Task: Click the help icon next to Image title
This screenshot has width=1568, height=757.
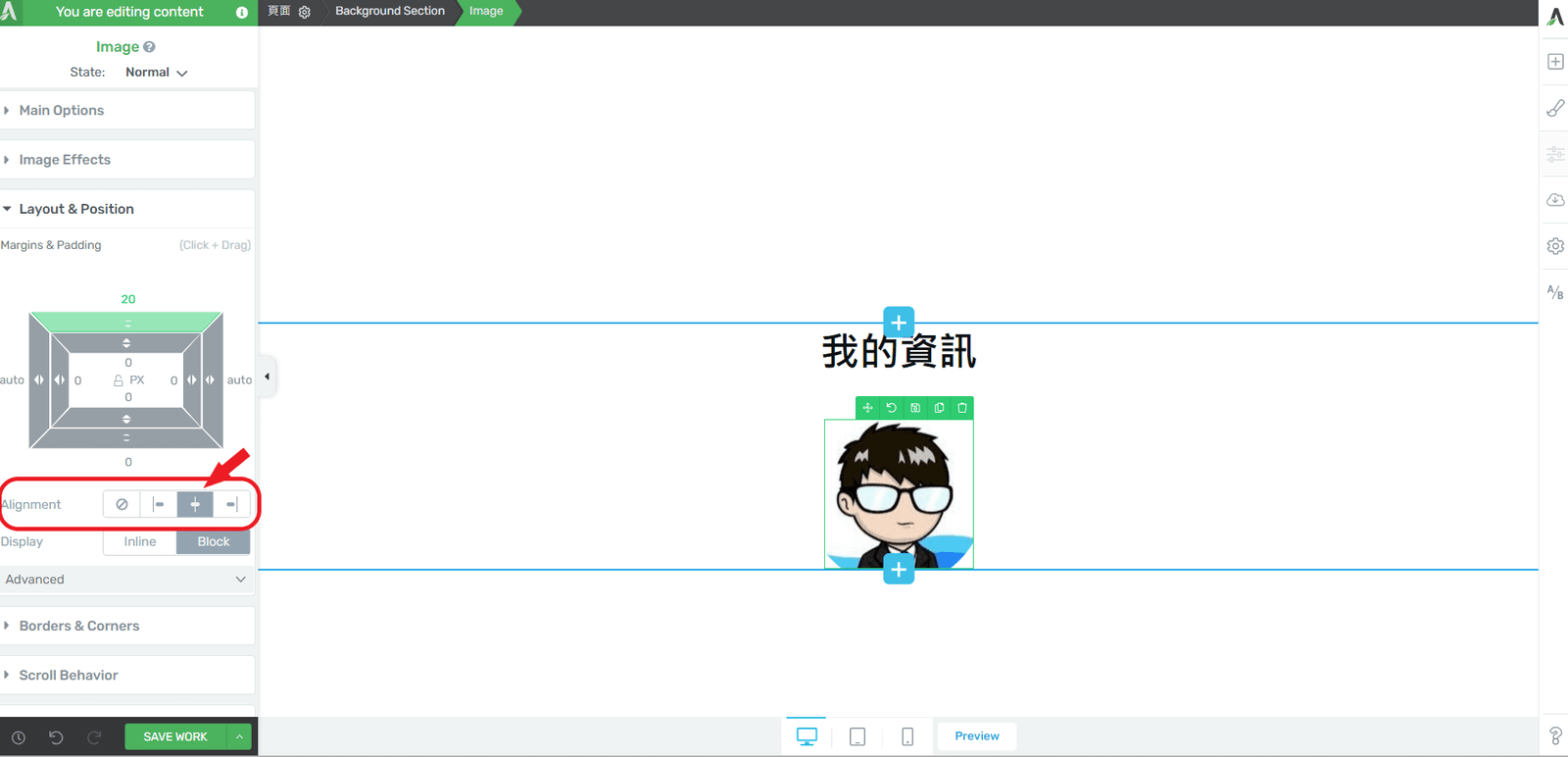Action: click(x=149, y=46)
